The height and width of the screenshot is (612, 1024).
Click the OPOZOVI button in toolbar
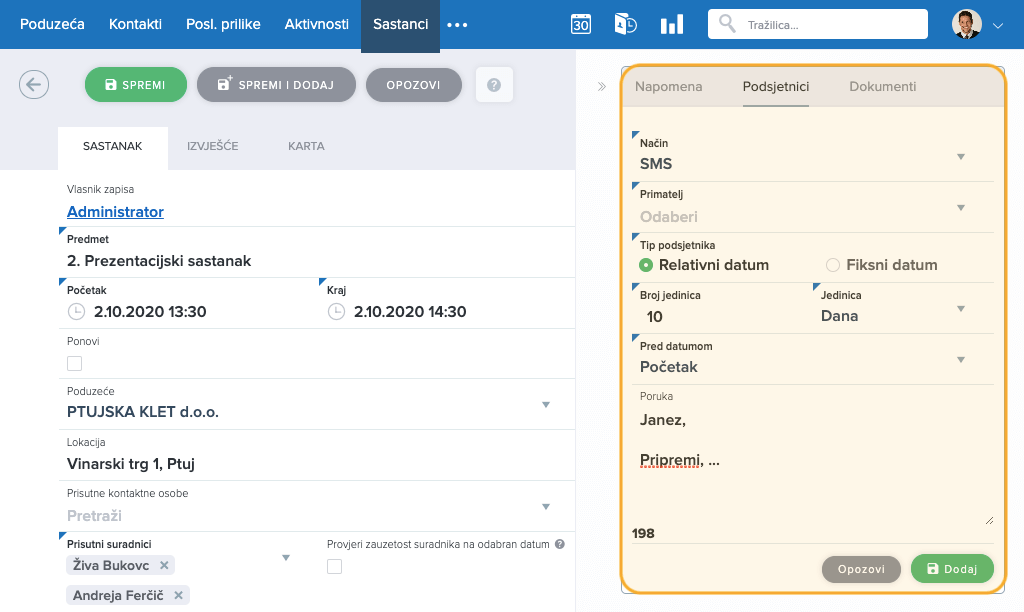tap(413, 84)
